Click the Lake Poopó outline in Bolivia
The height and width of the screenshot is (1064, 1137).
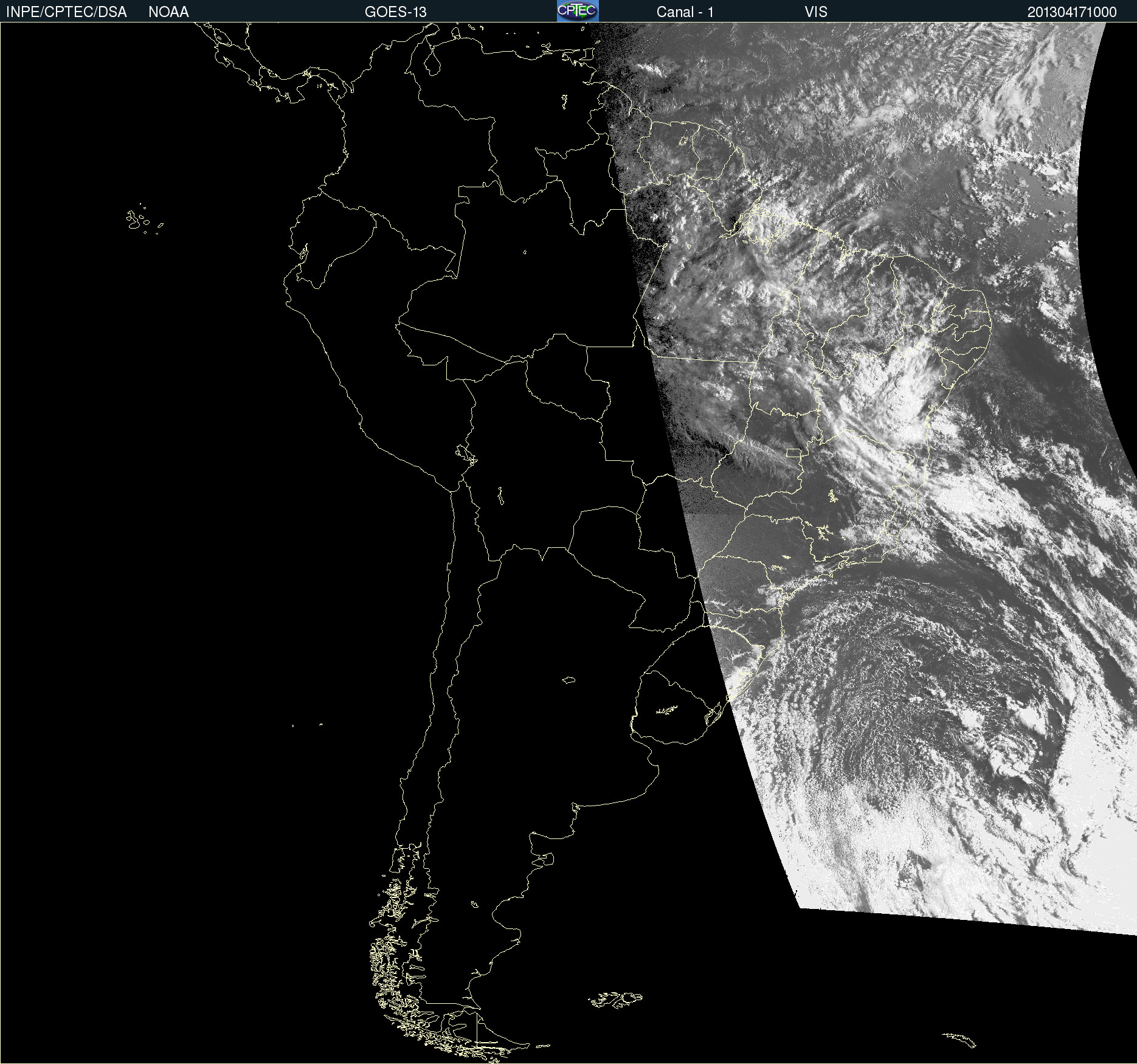[x=500, y=496]
